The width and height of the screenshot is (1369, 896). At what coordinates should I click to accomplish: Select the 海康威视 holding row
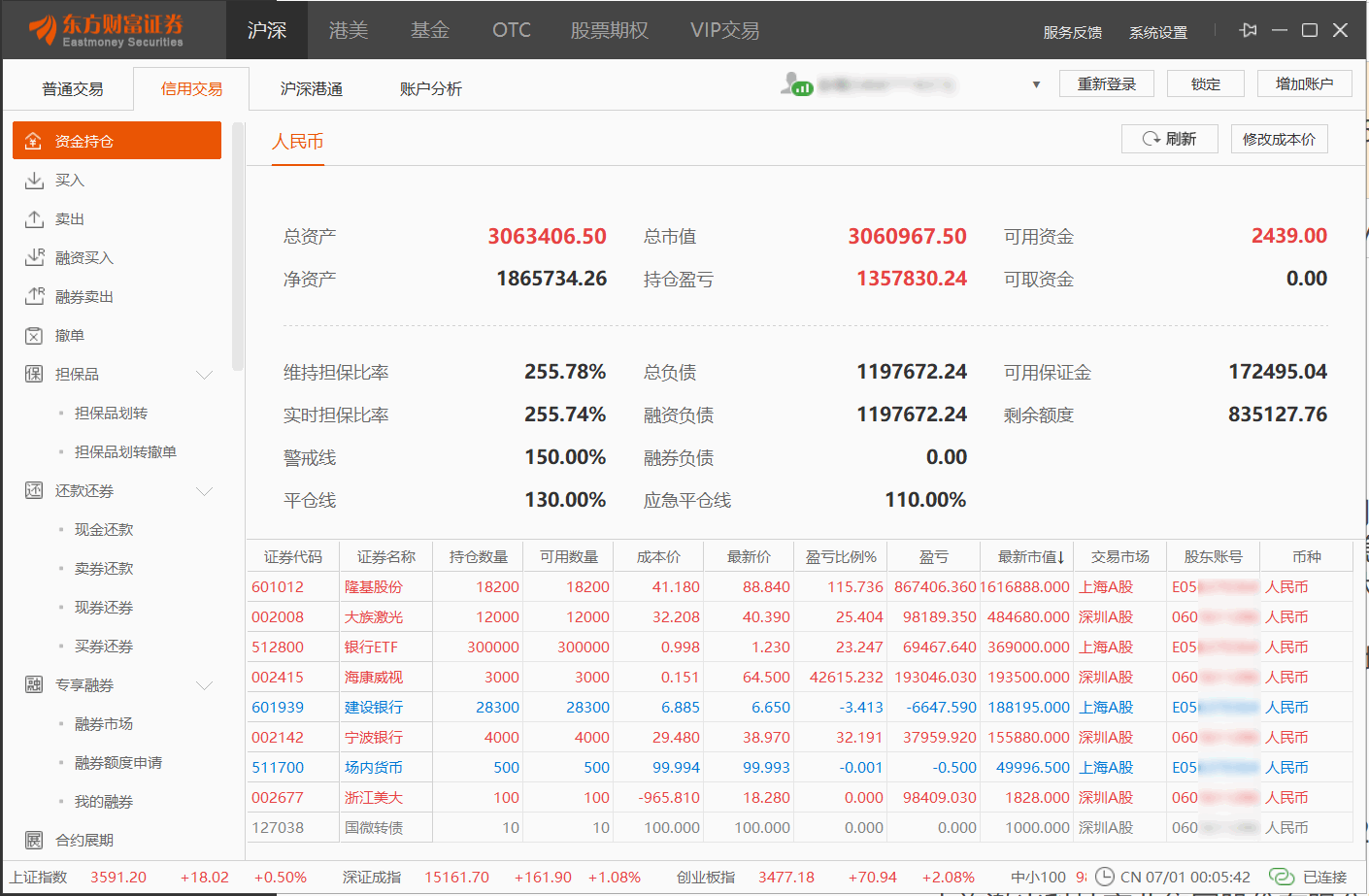point(799,678)
